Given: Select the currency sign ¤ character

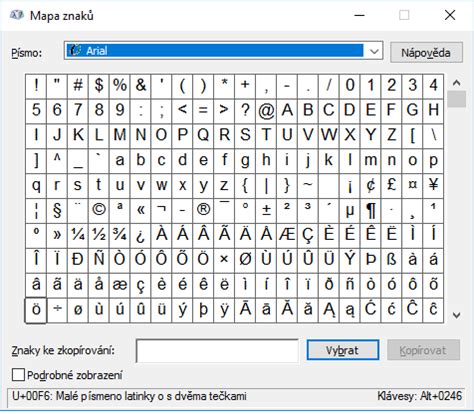Looking at the screenshot, I should pyautogui.click(x=412, y=185).
